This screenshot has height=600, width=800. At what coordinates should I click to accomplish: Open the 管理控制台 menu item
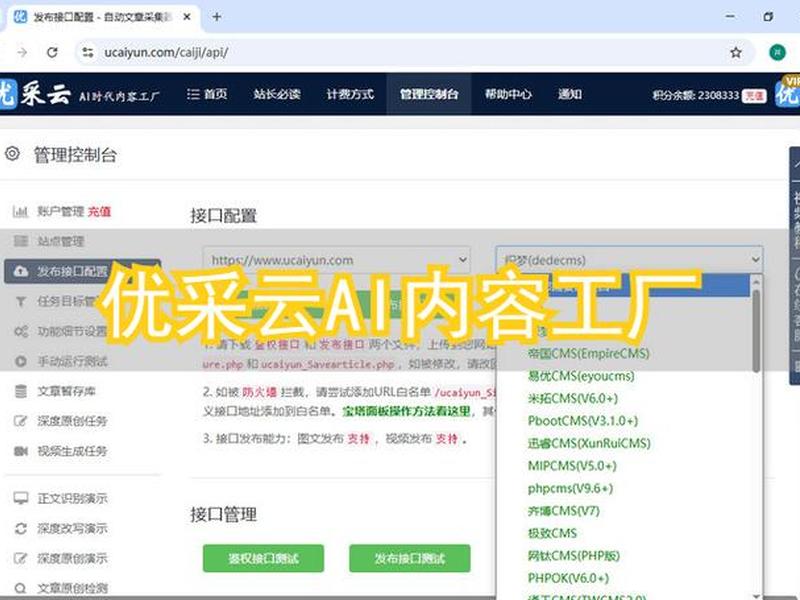click(x=429, y=94)
